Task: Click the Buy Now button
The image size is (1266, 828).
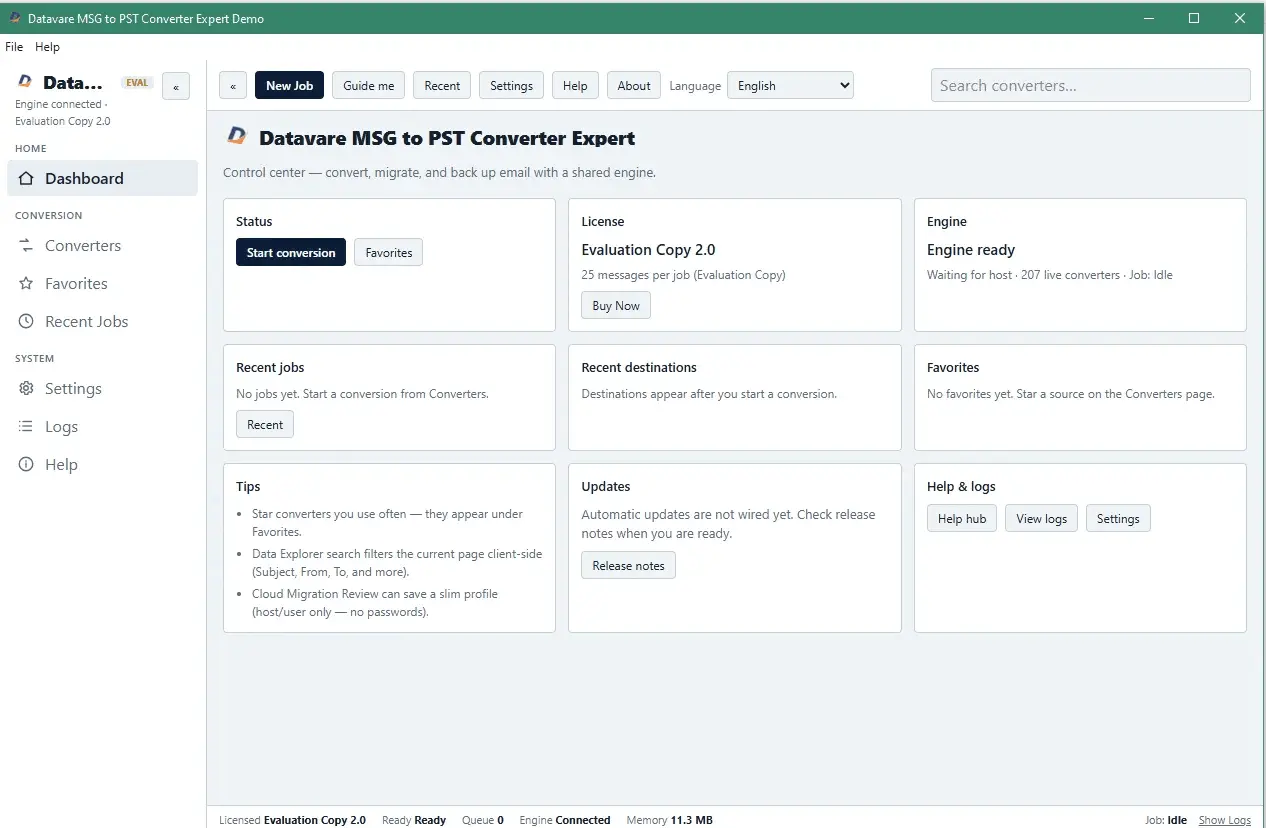Action: [x=616, y=305]
